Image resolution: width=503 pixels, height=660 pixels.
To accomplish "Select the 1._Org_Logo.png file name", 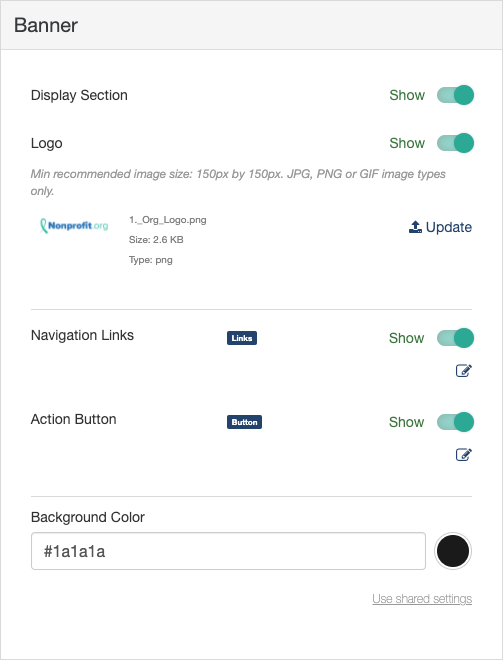I will coord(168,220).
